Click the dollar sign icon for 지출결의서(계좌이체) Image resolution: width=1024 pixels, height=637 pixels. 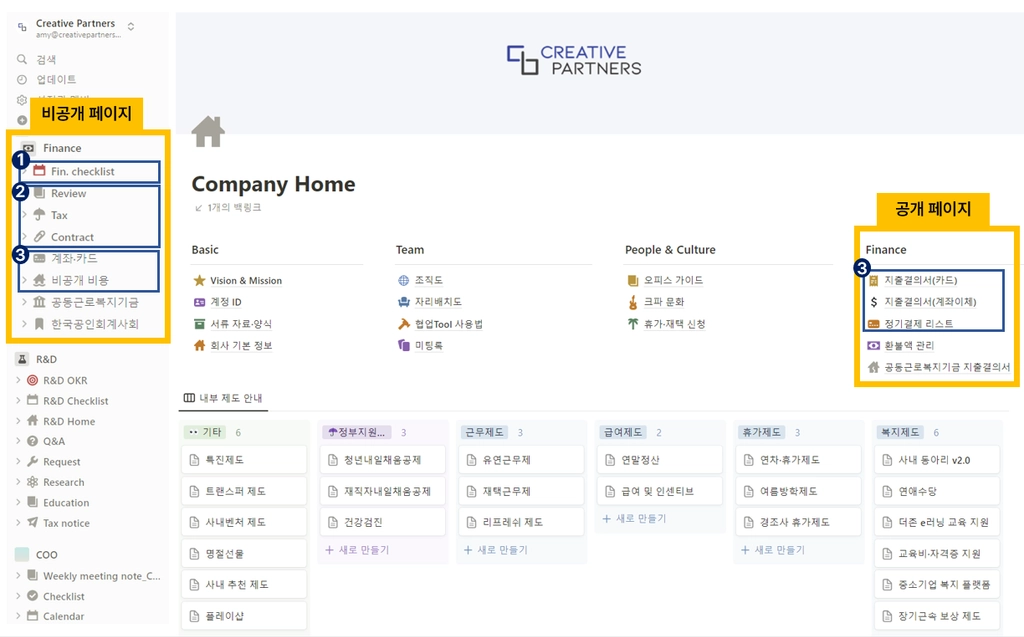tap(874, 302)
